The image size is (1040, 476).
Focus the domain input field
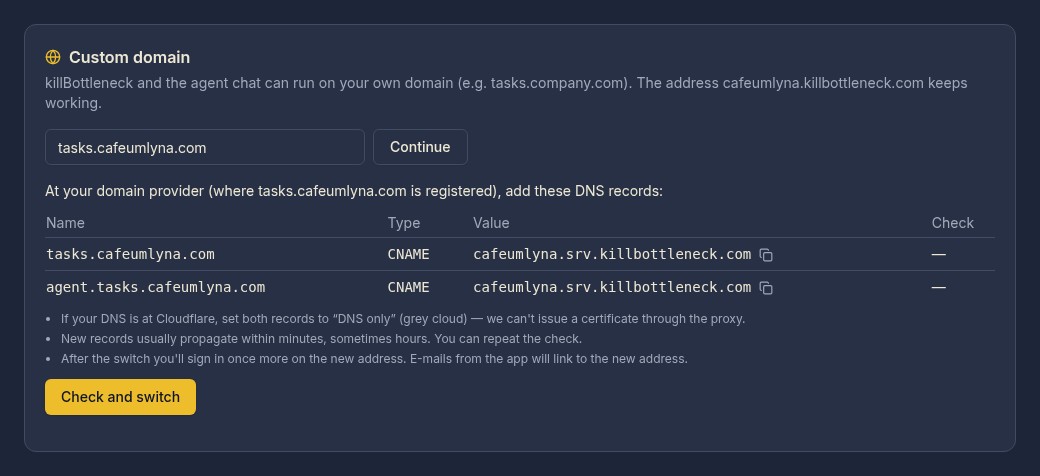pos(204,147)
